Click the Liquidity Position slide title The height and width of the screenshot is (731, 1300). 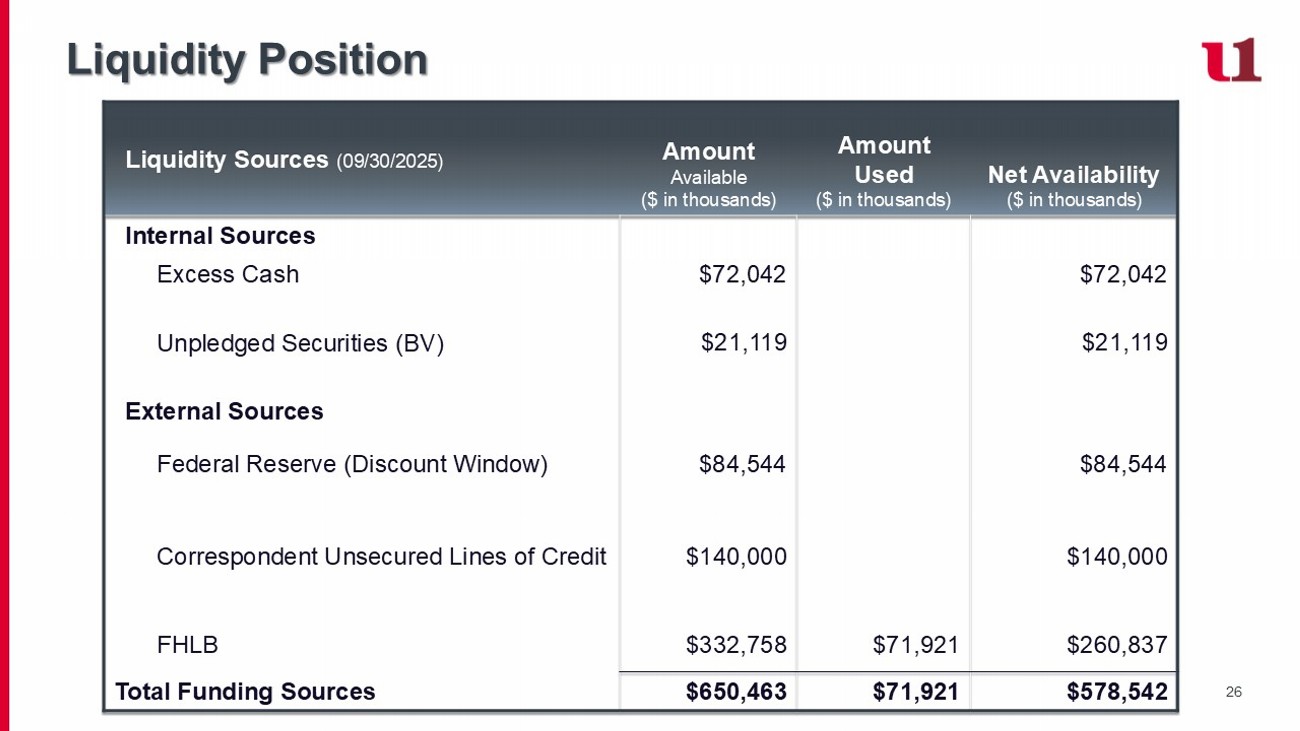(247, 60)
